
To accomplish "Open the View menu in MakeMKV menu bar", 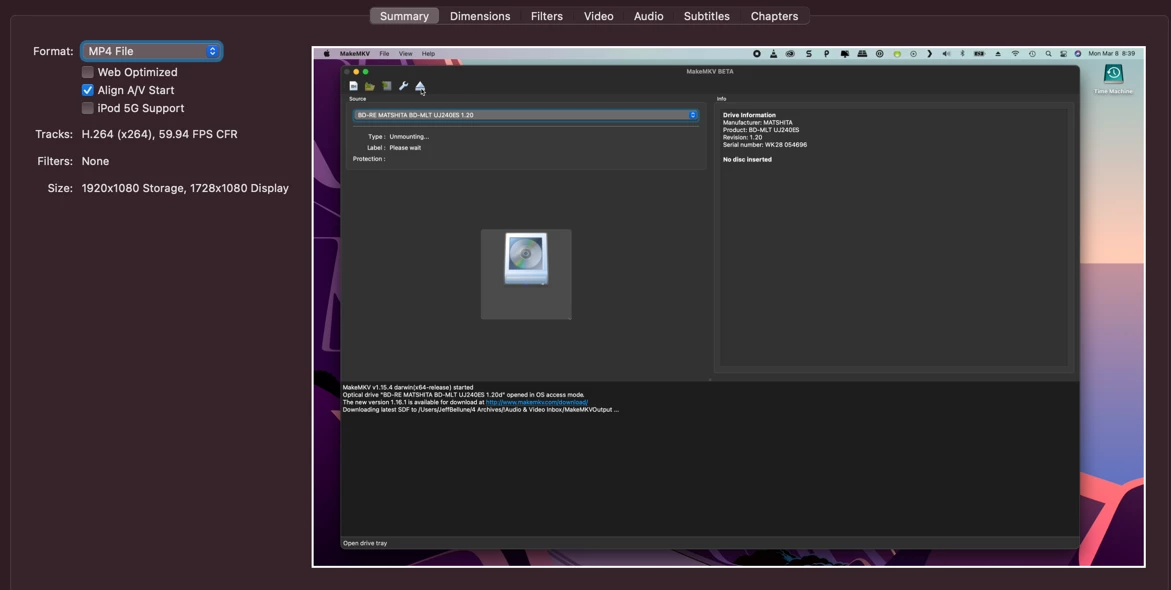I will 406,54.
